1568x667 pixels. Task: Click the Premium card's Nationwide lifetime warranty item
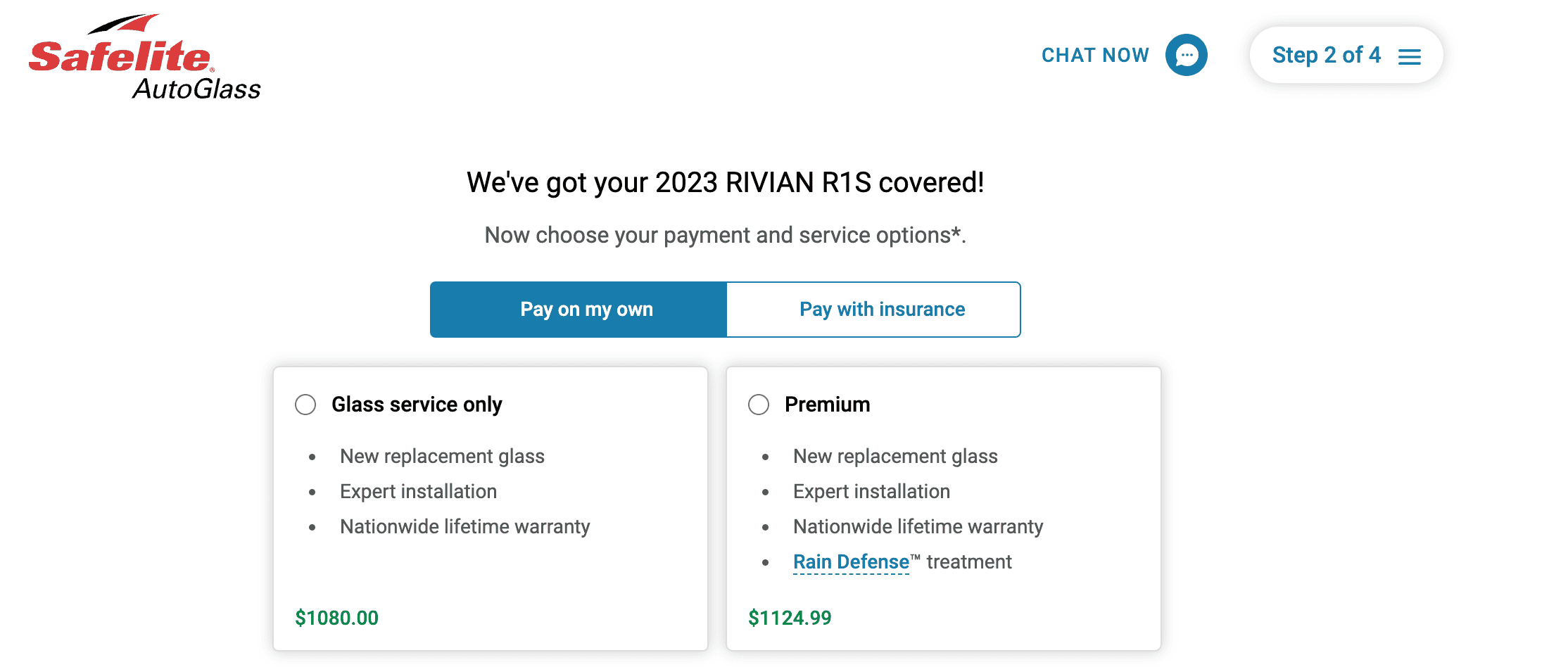[x=918, y=526]
